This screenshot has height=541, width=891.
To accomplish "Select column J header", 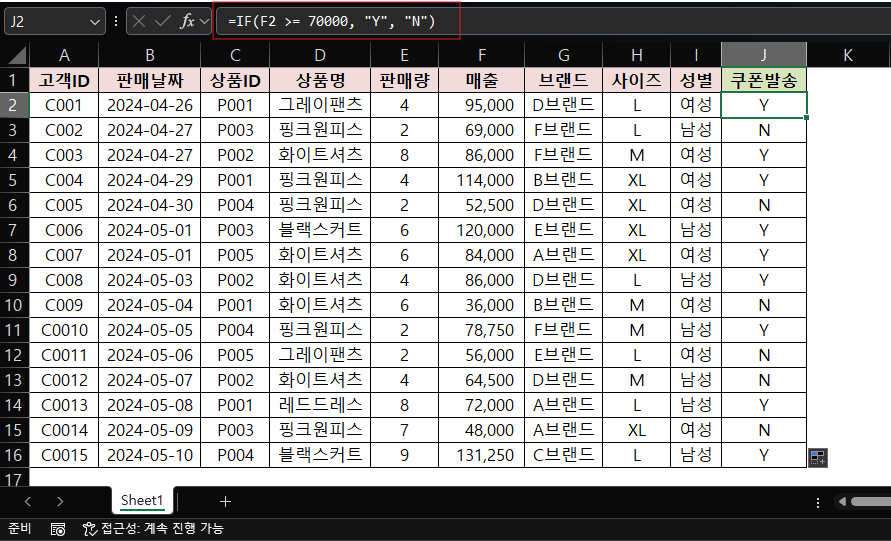I will click(764, 55).
